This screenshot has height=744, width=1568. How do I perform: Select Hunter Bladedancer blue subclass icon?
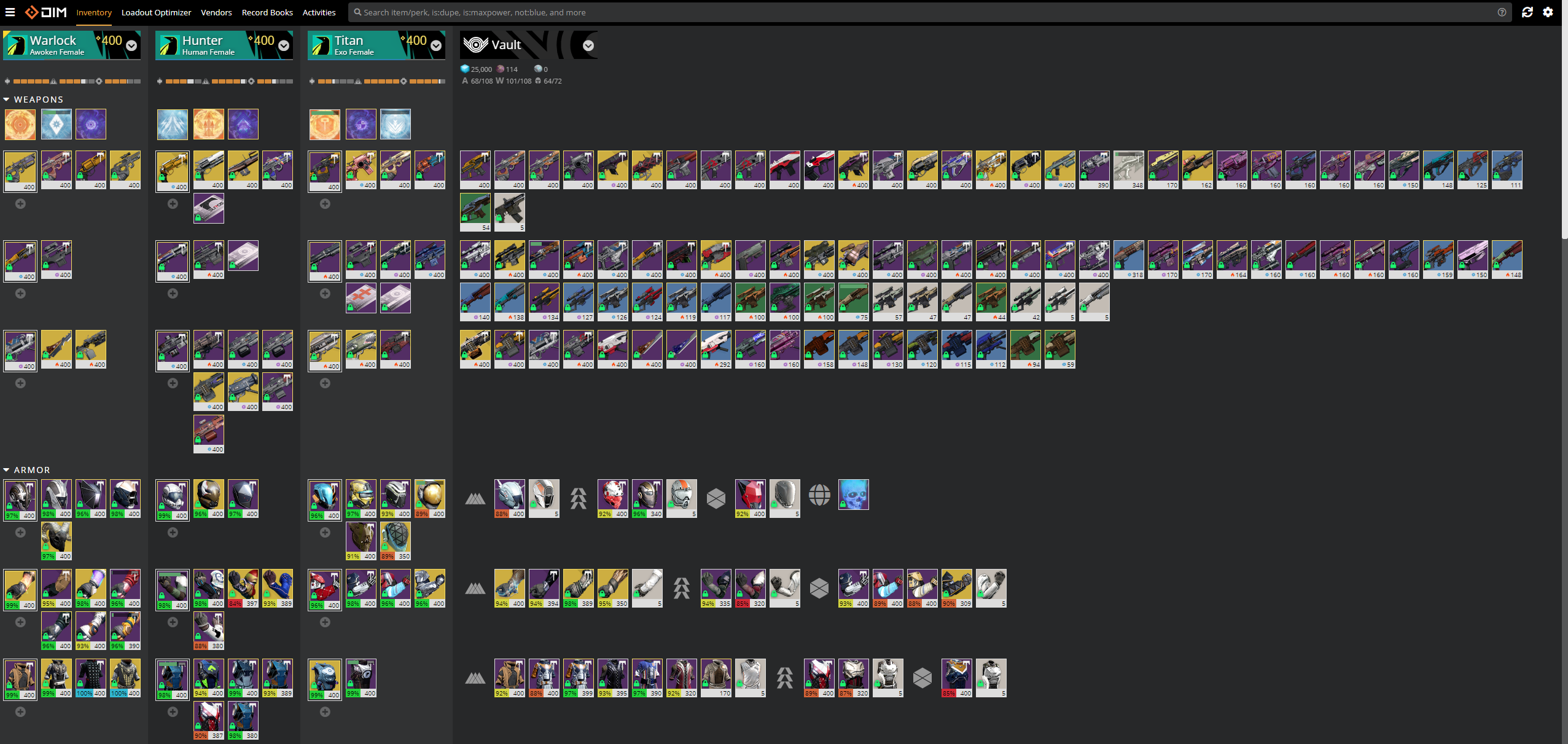pyautogui.click(x=173, y=125)
